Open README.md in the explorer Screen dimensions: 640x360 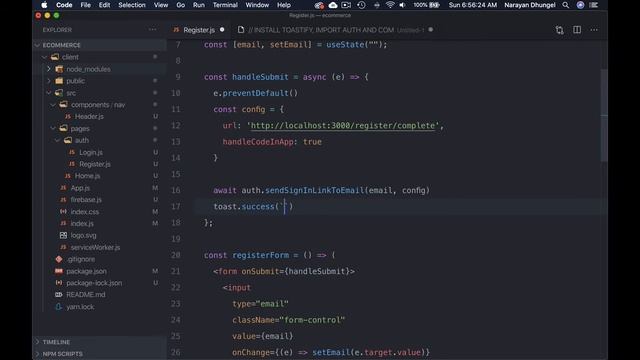pyautogui.click(x=86, y=294)
